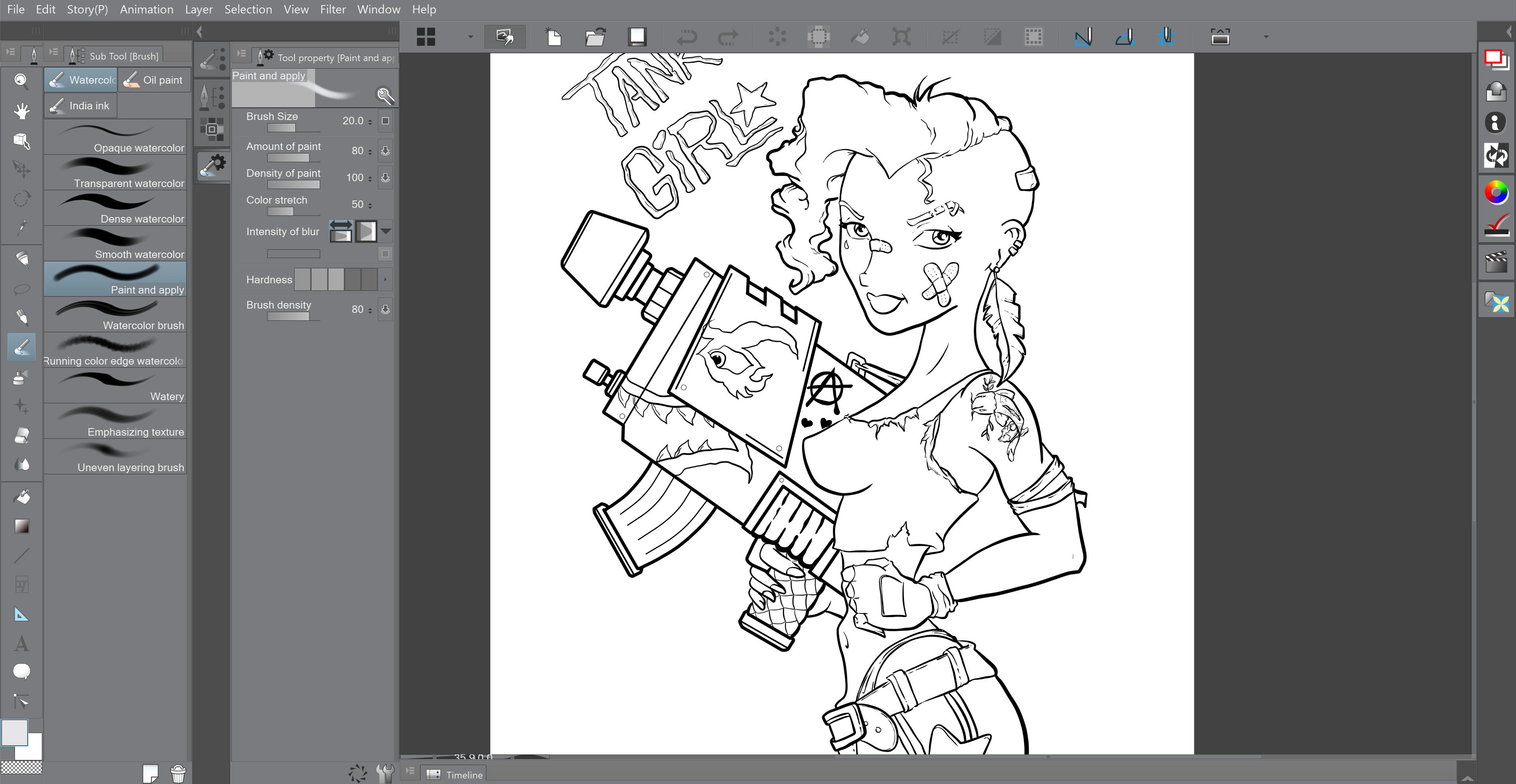Switch to the Oil paint tab
The image size is (1516, 784).
(154, 80)
